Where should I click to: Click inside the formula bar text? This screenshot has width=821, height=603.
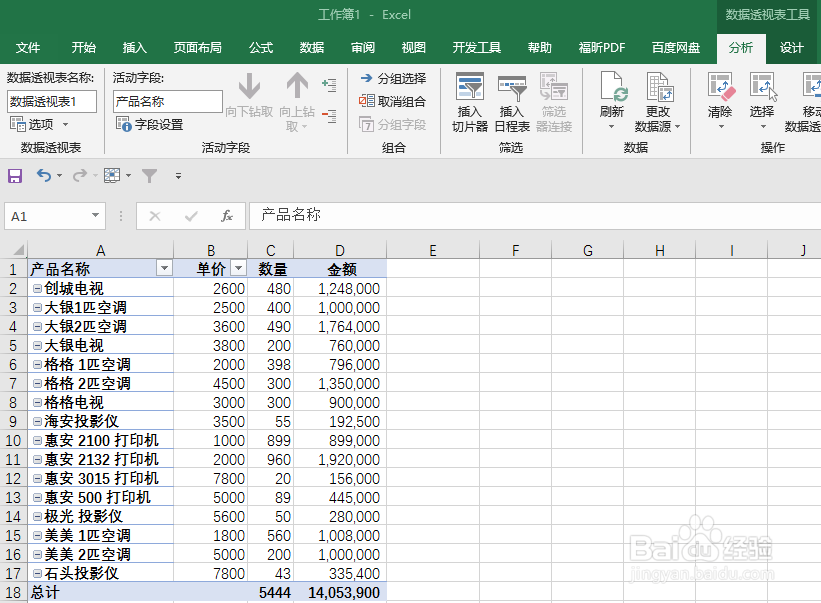(291, 215)
